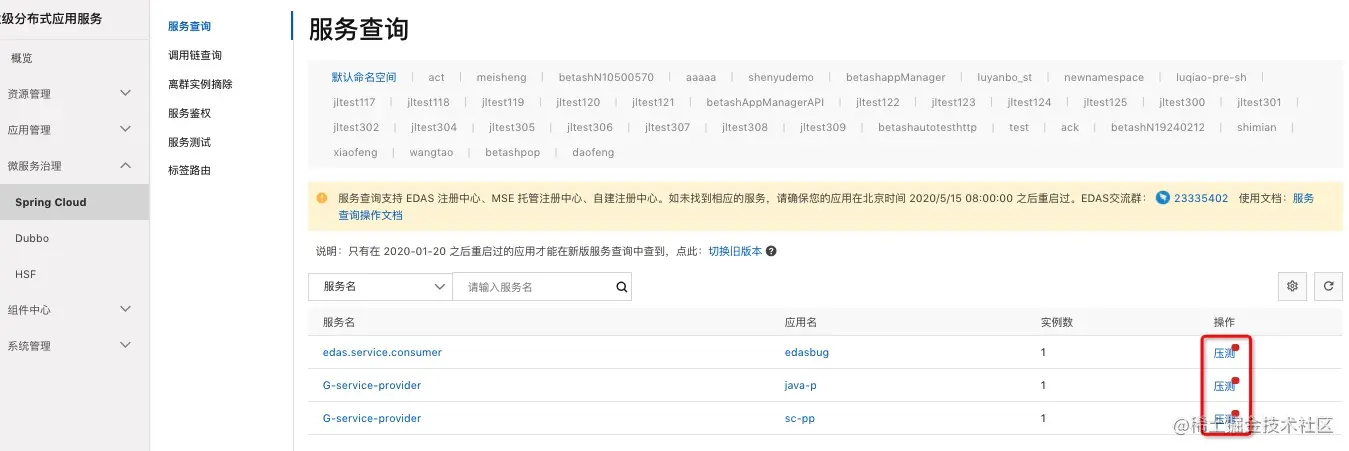The height and width of the screenshot is (451, 1349).
Task: Open the 服务名 filter dropdown
Action: (380, 287)
